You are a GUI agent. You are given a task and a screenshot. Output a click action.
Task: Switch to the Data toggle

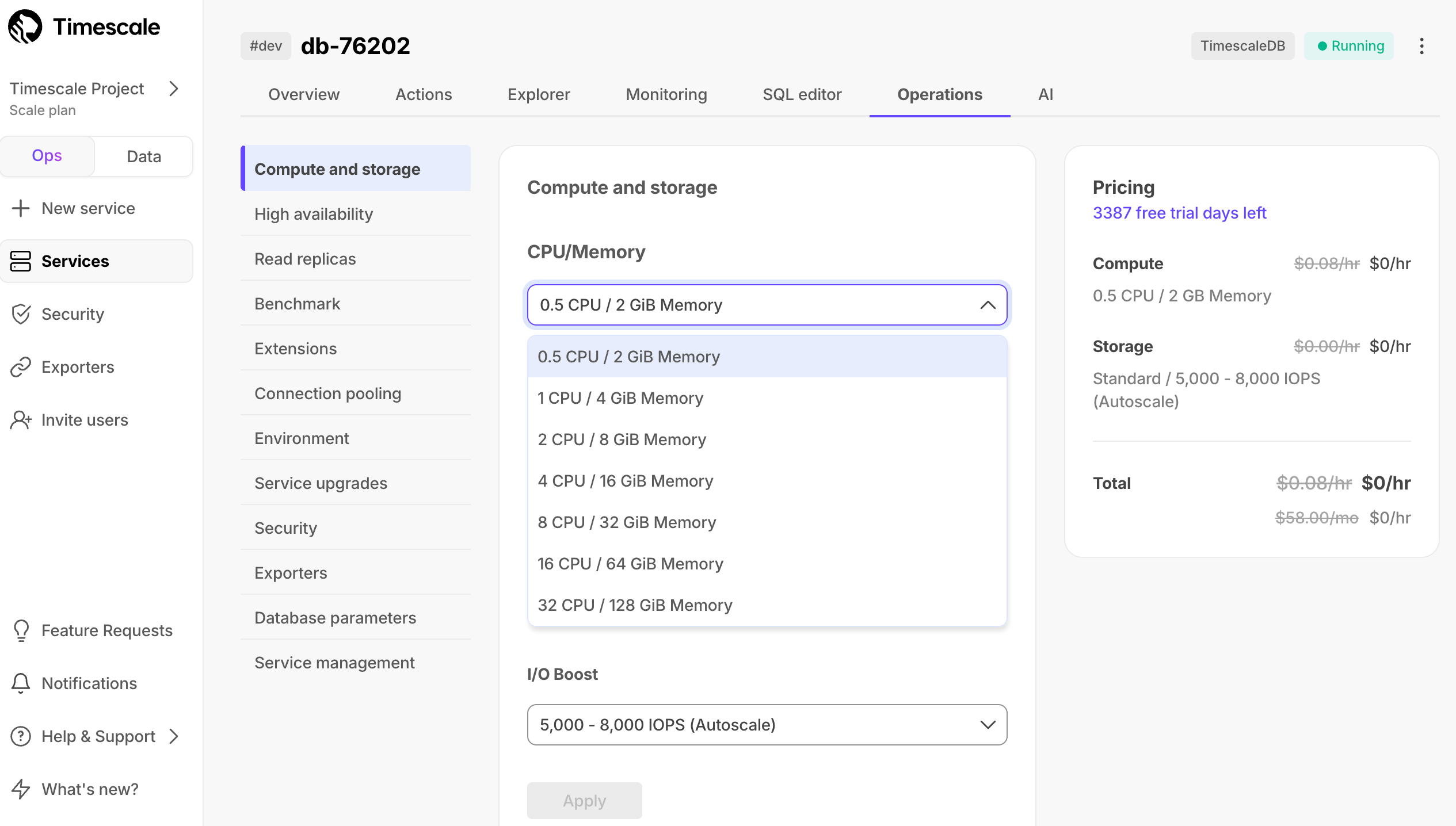[144, 156]
